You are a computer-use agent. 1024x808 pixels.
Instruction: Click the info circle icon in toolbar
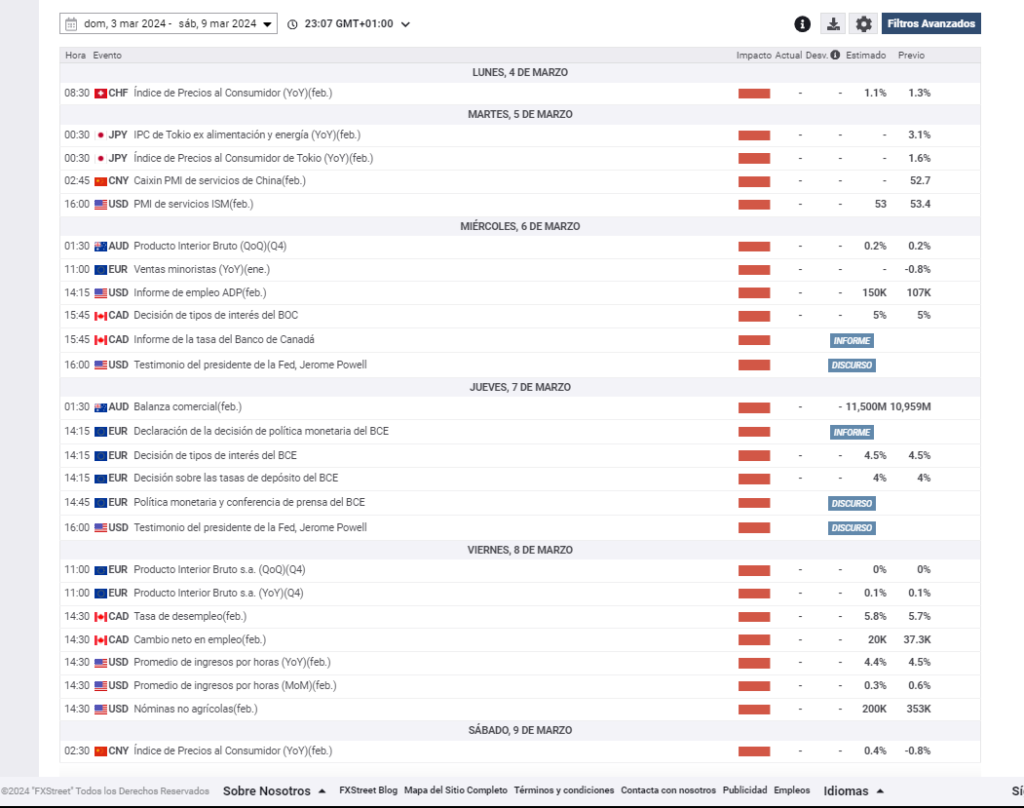[802, 24]
